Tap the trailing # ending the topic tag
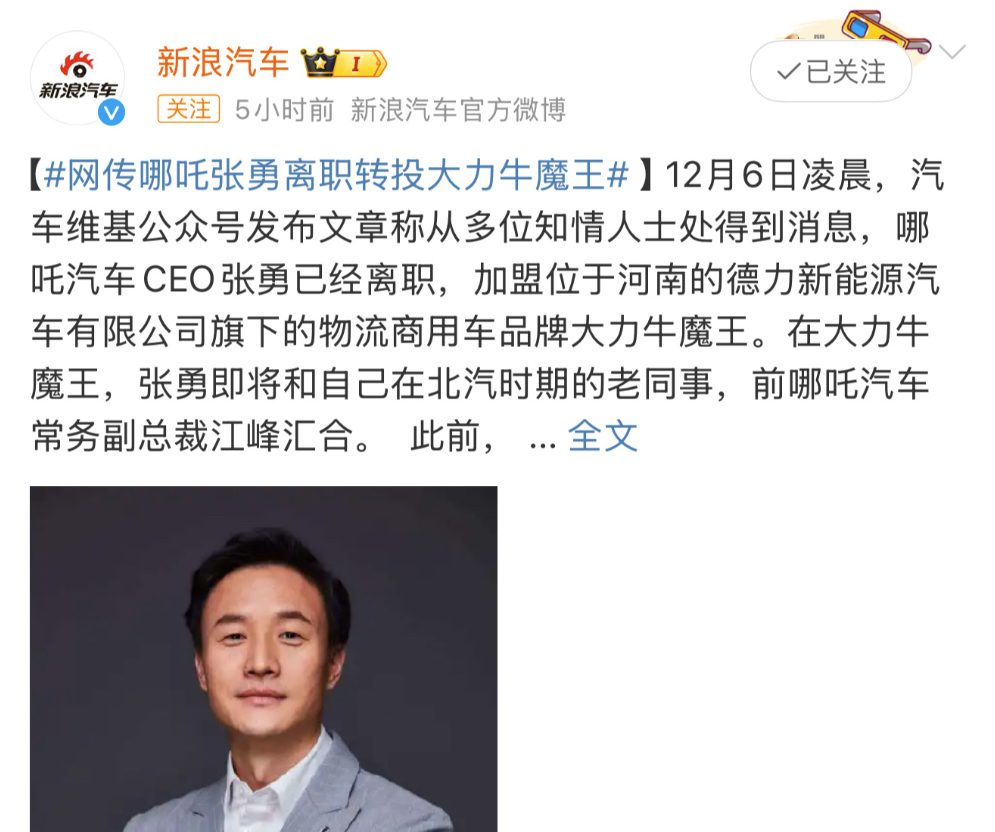This screenshot has width=995, height=832. click(617, 175)
